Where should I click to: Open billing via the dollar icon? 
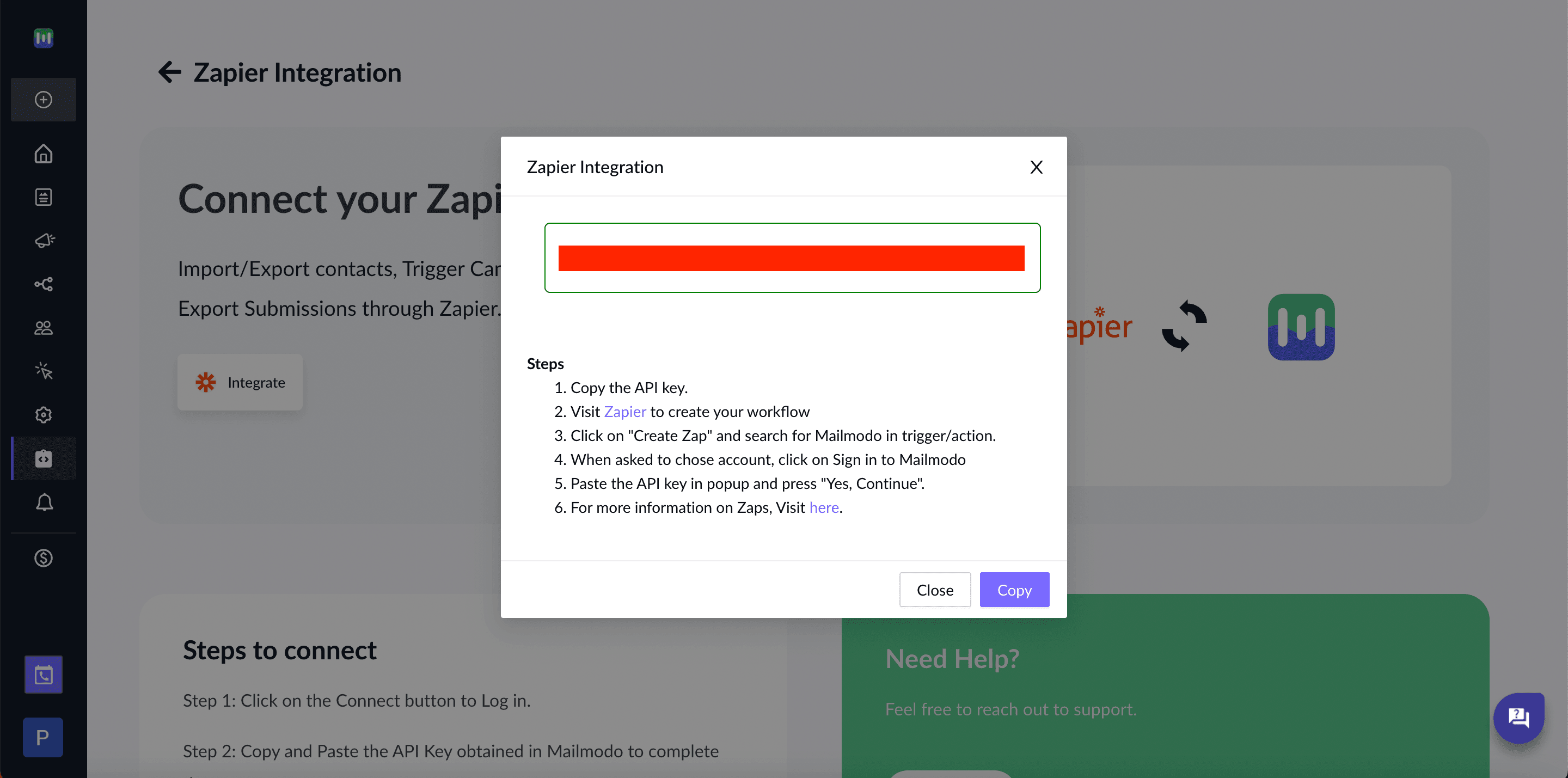pos(43,558)
